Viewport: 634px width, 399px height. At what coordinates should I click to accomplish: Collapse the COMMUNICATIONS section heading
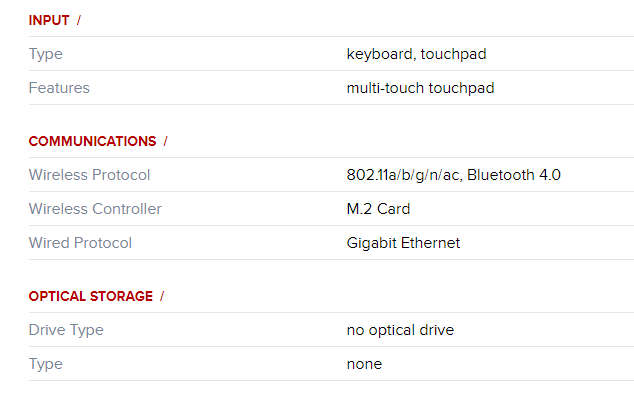tap(93, 141)
